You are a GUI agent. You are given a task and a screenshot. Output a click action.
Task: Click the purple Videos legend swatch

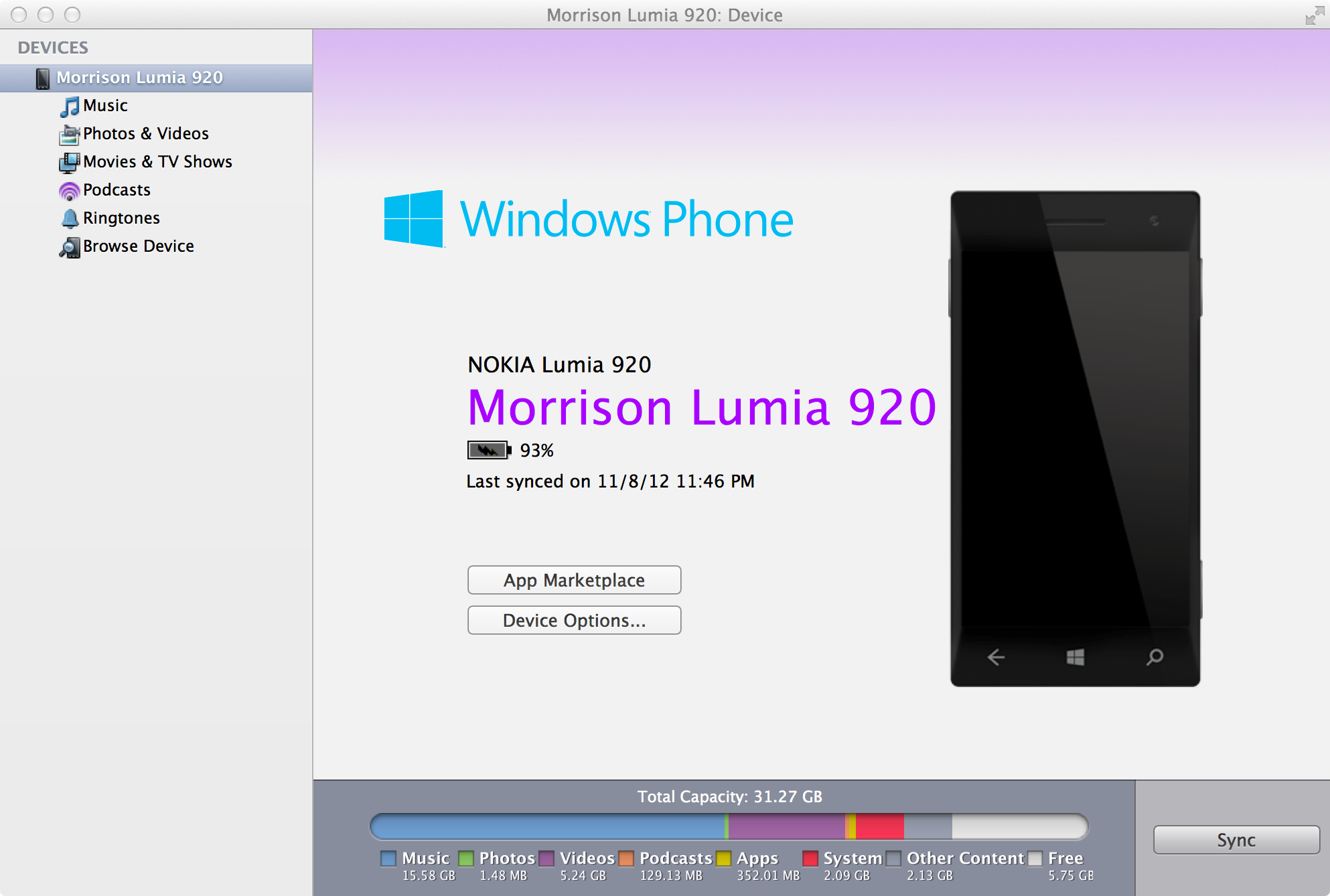(x=546, y=858)
